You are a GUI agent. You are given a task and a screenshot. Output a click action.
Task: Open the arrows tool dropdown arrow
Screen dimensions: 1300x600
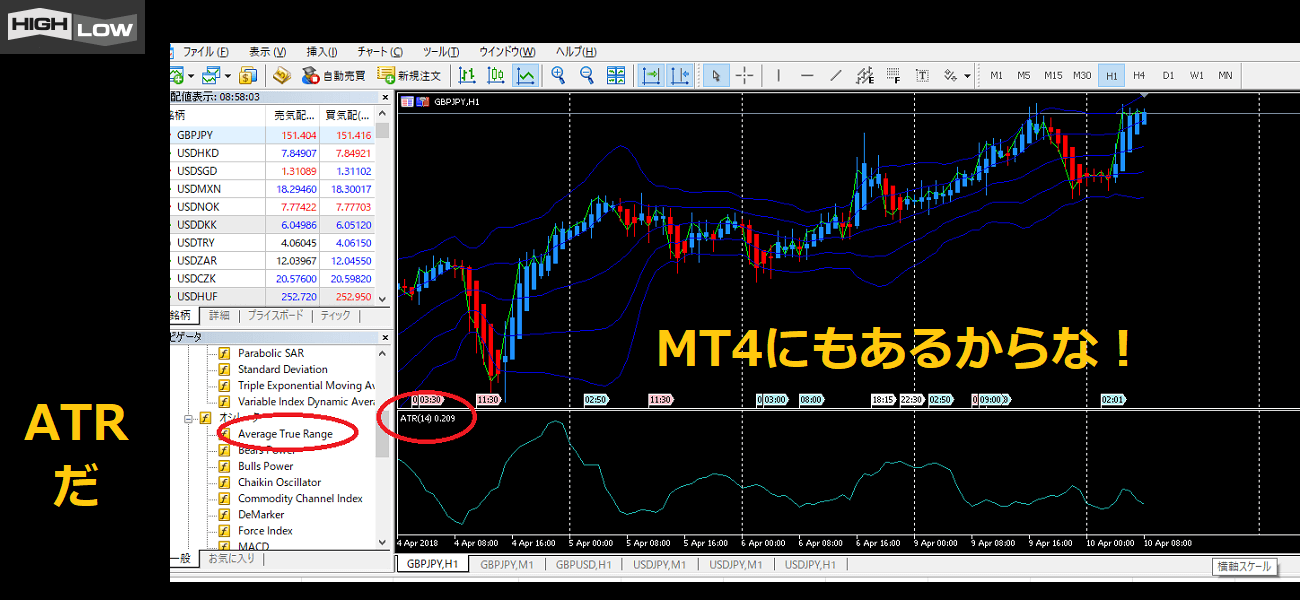(x=967, y=76)
